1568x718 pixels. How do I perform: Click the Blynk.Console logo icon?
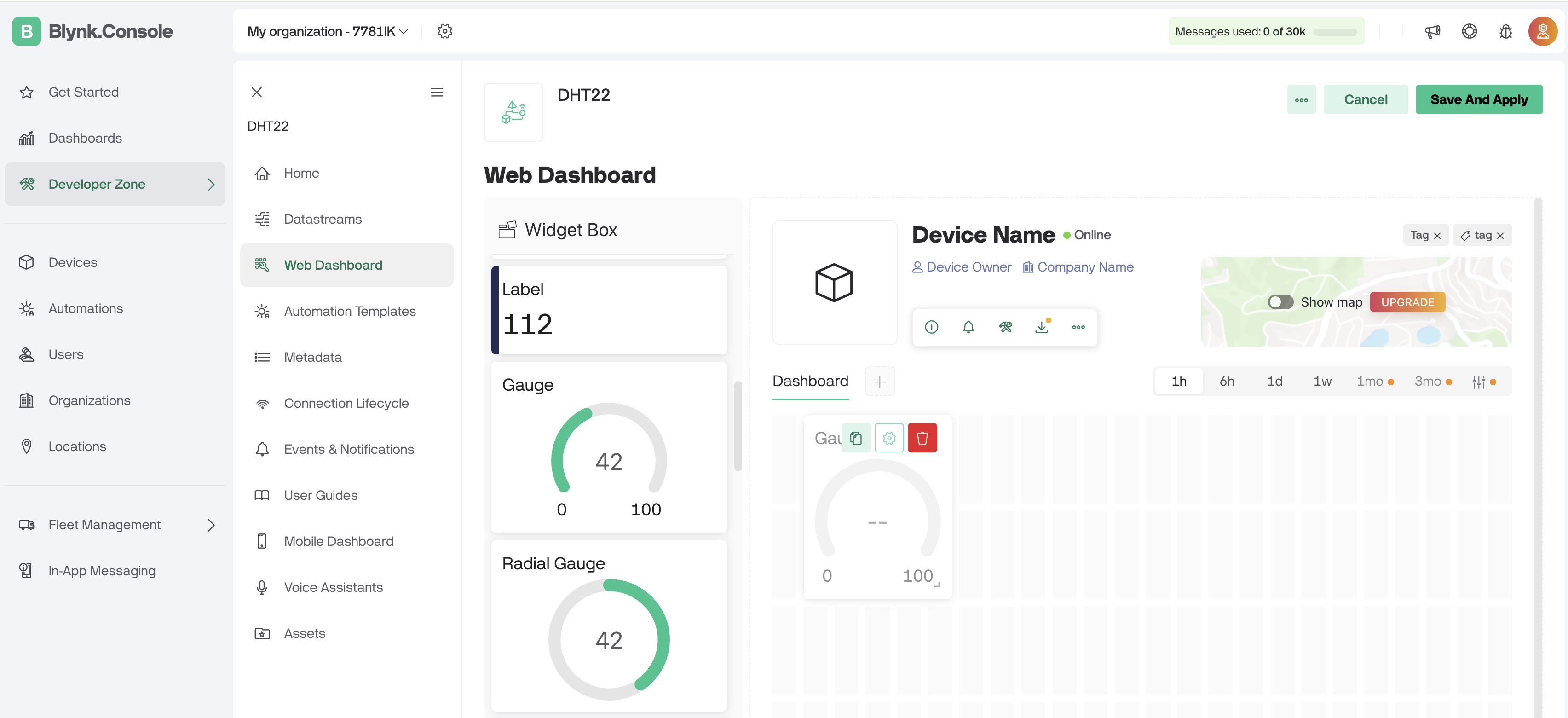tap(27, 31)
